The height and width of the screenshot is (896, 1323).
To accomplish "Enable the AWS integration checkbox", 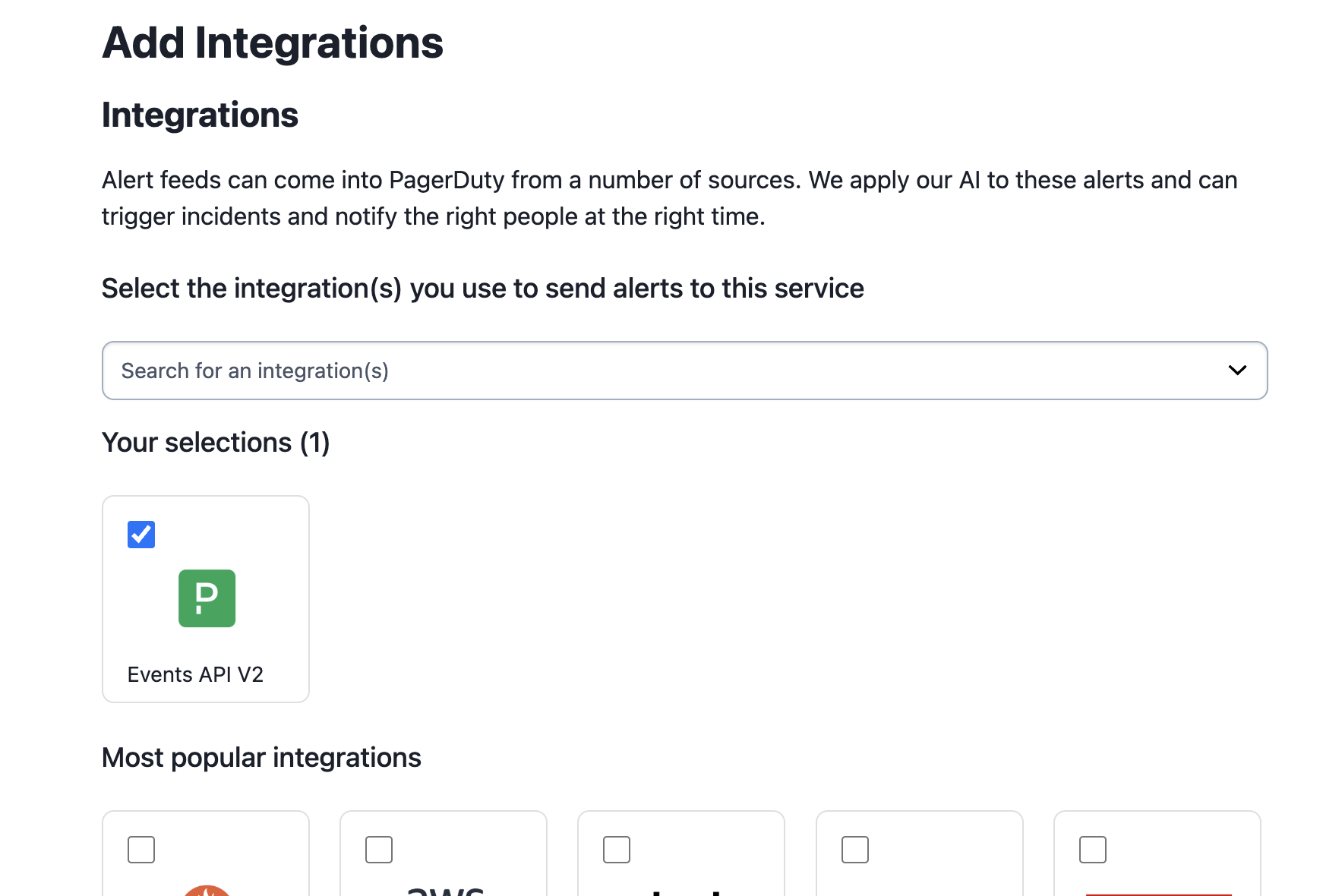I will (x=378, y=850).
